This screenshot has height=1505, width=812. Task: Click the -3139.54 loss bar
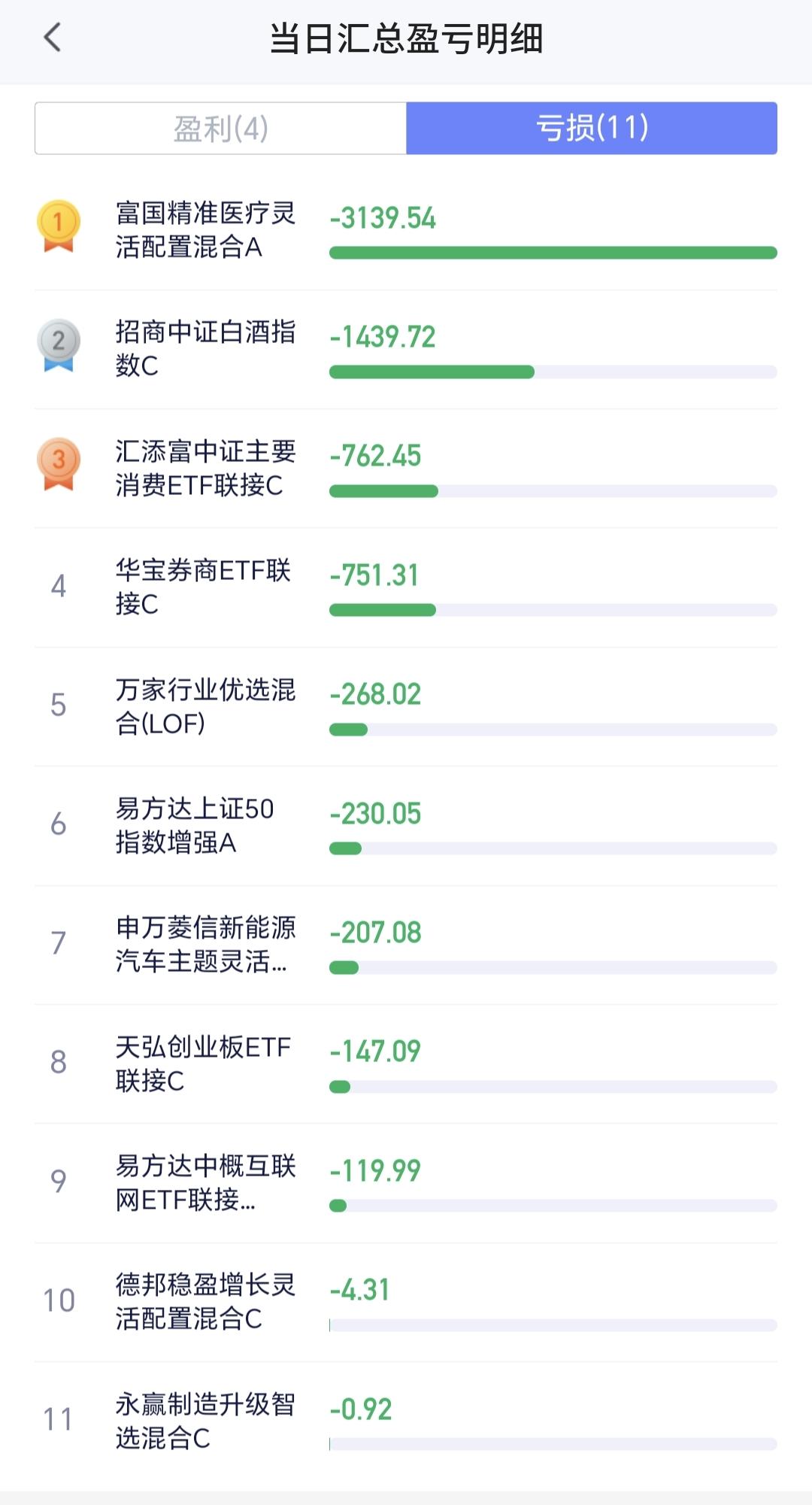pos(553,253)
